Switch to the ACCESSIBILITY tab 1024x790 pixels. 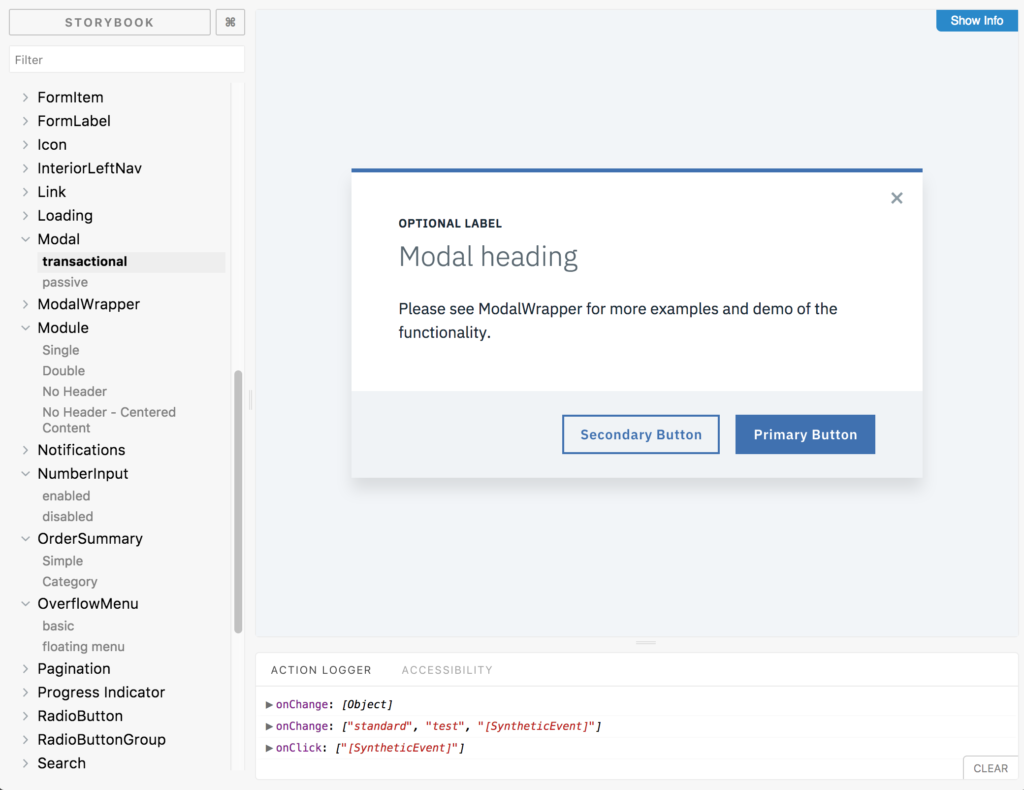446,670
